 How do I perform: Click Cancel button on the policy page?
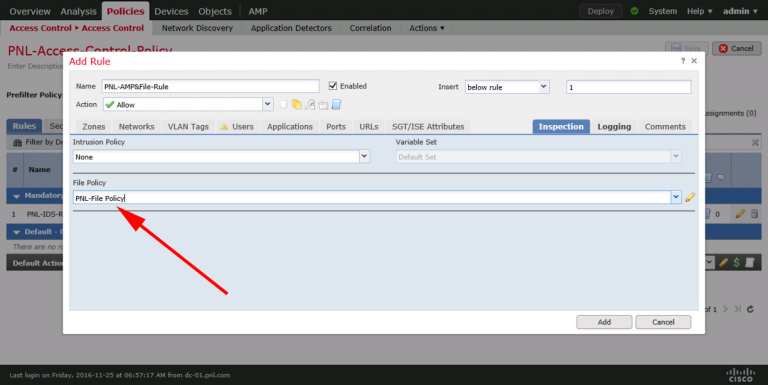click(x=736, y=48)
